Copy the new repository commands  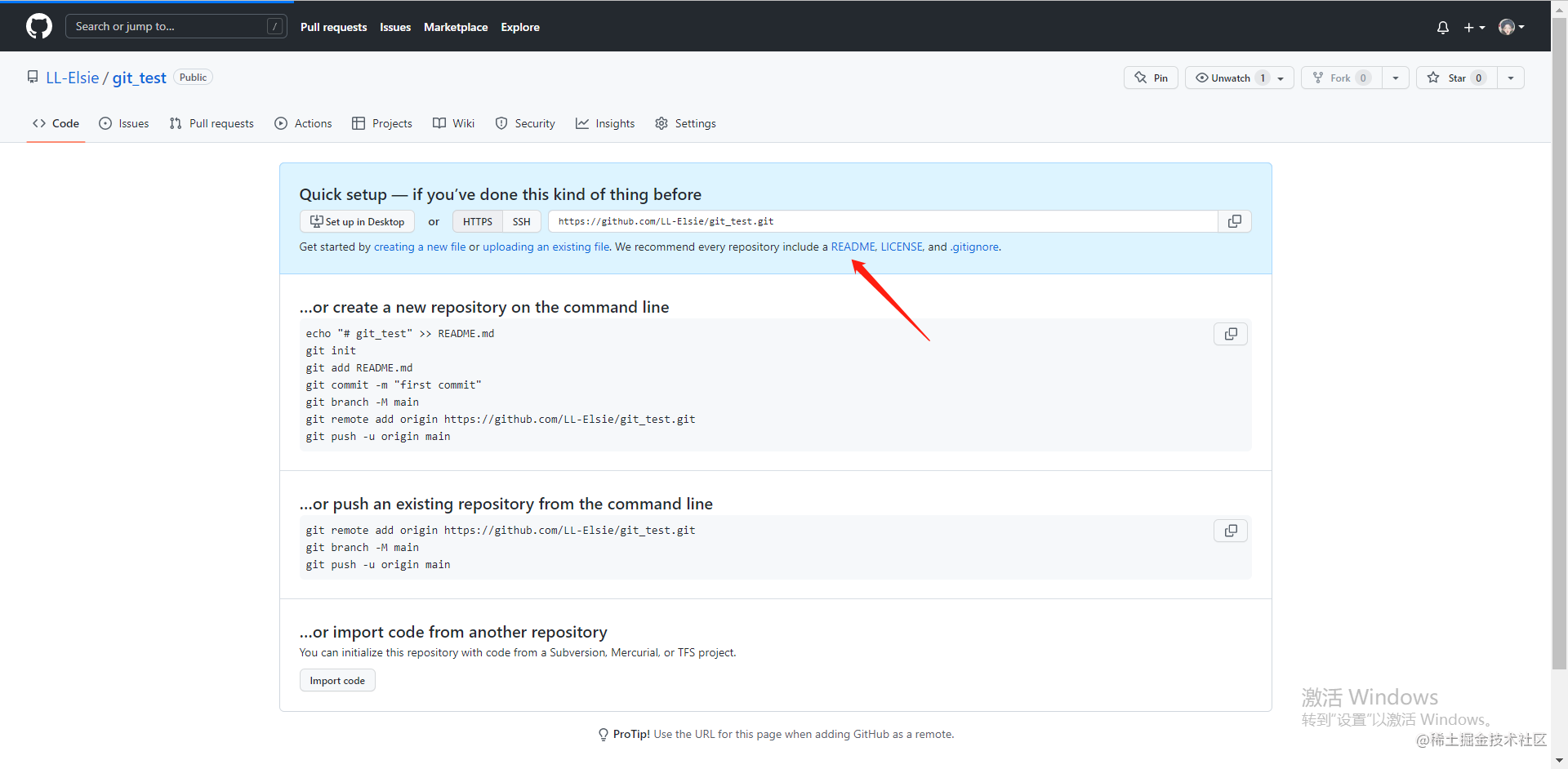point(1230,334)
